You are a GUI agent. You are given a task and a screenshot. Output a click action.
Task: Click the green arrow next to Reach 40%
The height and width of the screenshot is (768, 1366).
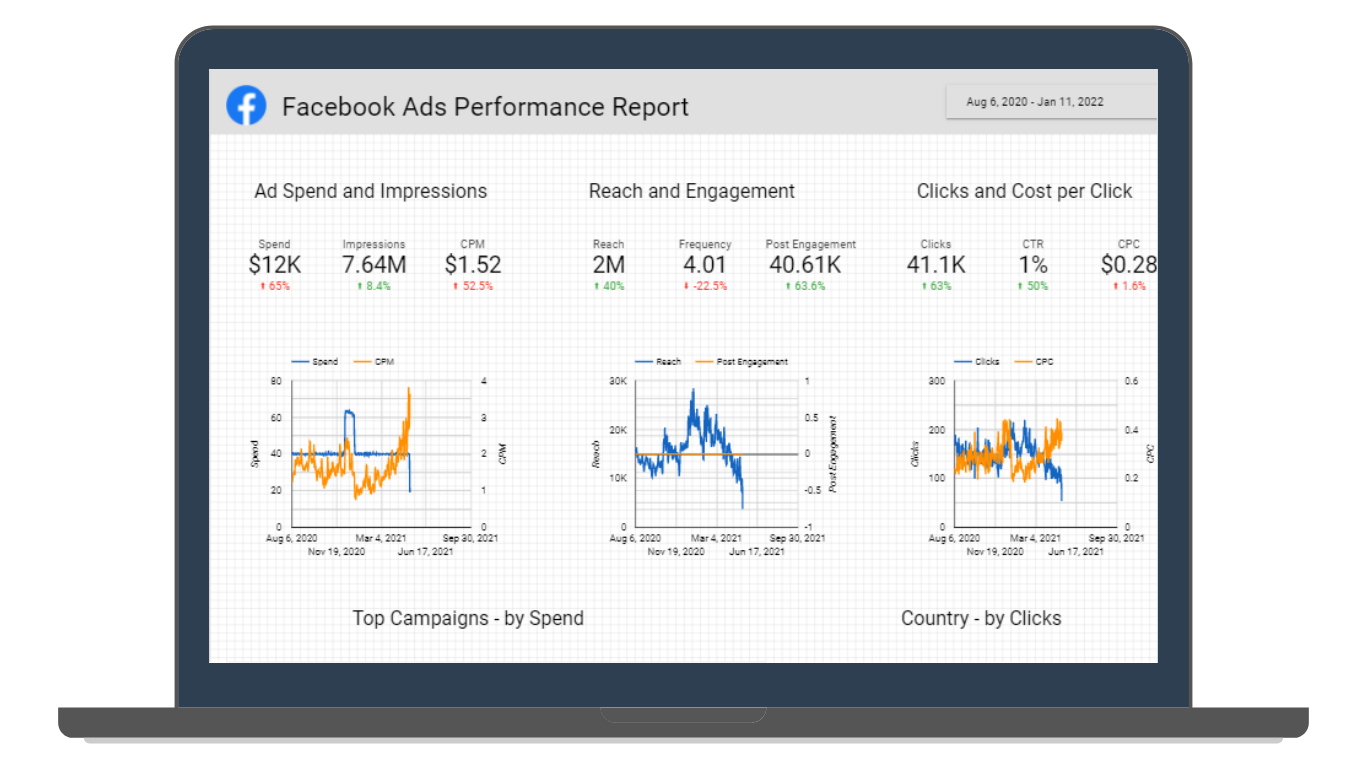[x=597, y=287]
